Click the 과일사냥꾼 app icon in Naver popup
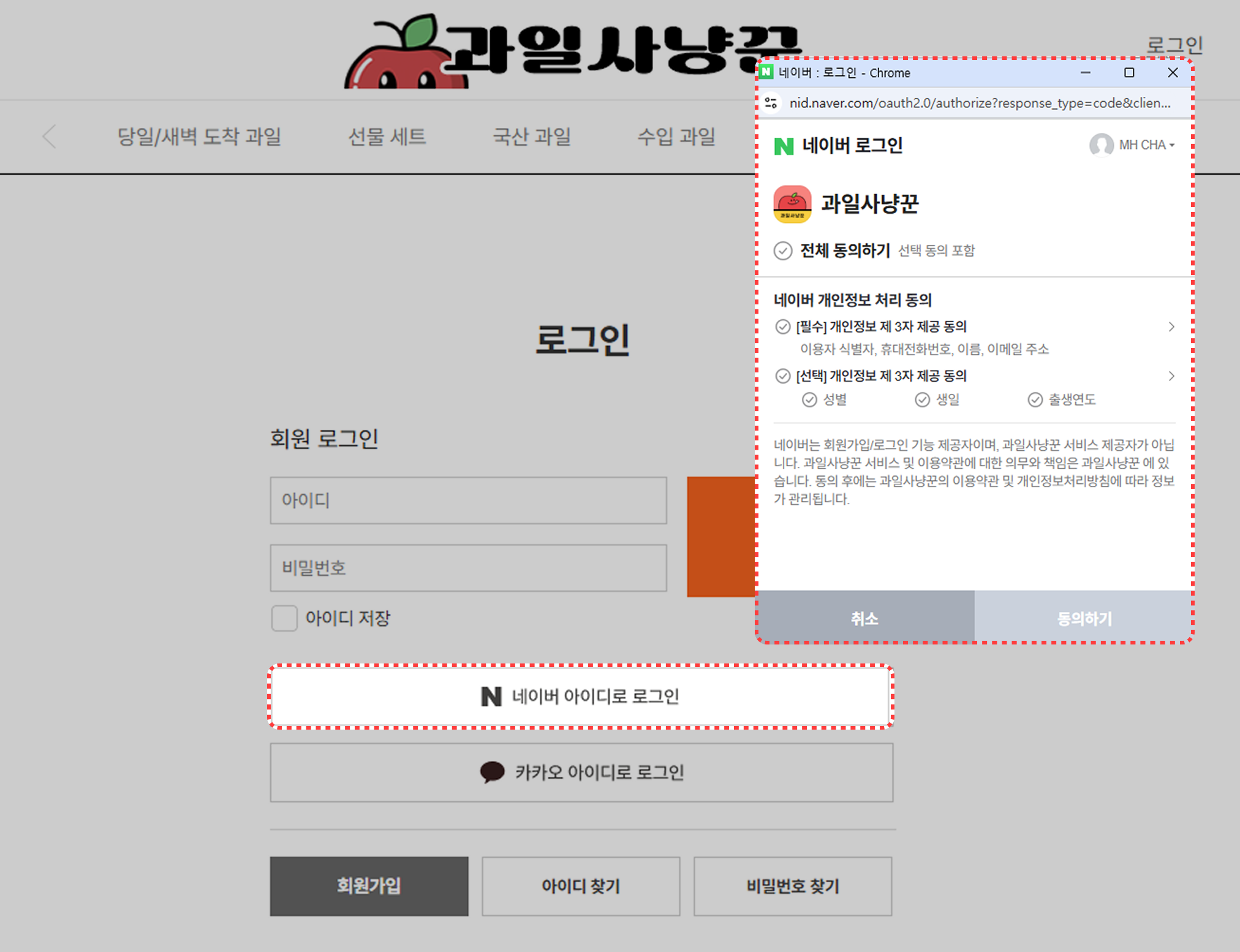This screenshot has height=952, width=1240. pyautogui.click(x=792, y=204)
